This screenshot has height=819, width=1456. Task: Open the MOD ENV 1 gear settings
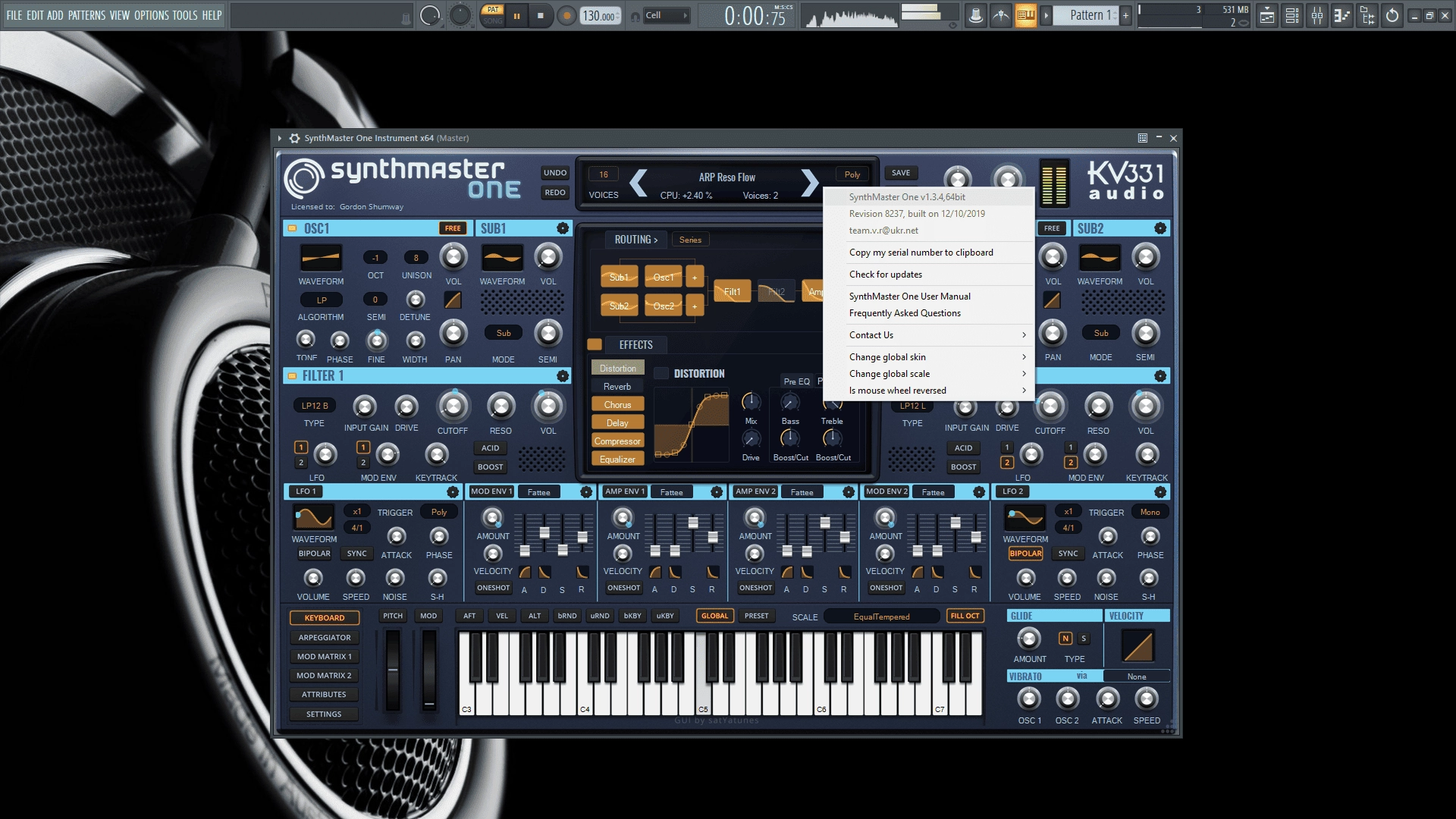(586, 492)
